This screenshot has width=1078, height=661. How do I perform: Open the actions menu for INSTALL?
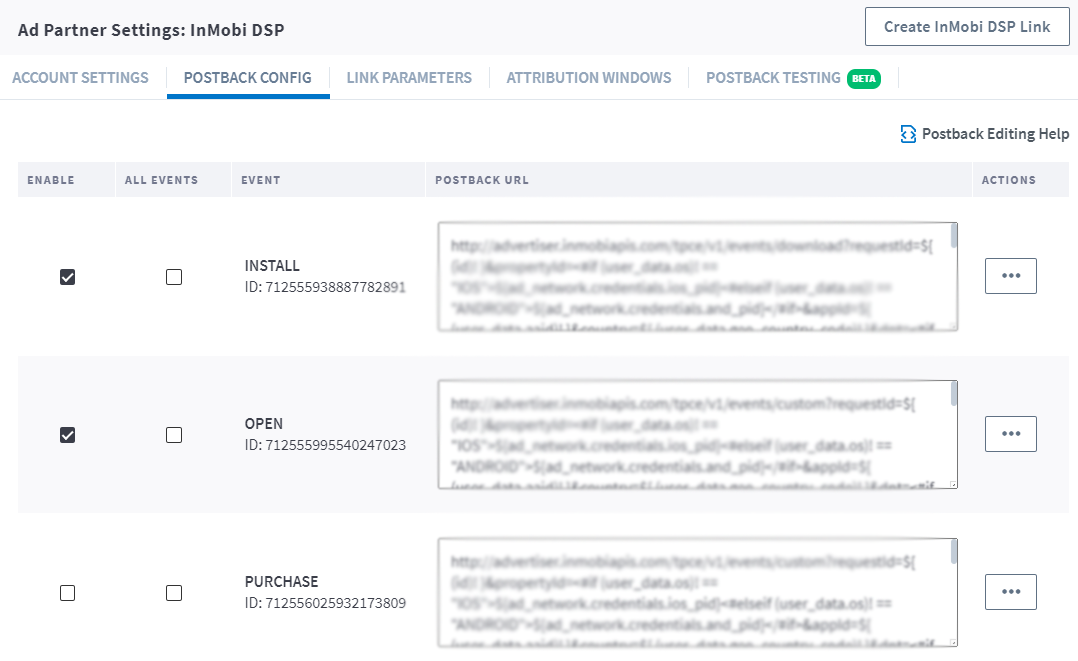pyautogui.click(x=1011, y=276)
